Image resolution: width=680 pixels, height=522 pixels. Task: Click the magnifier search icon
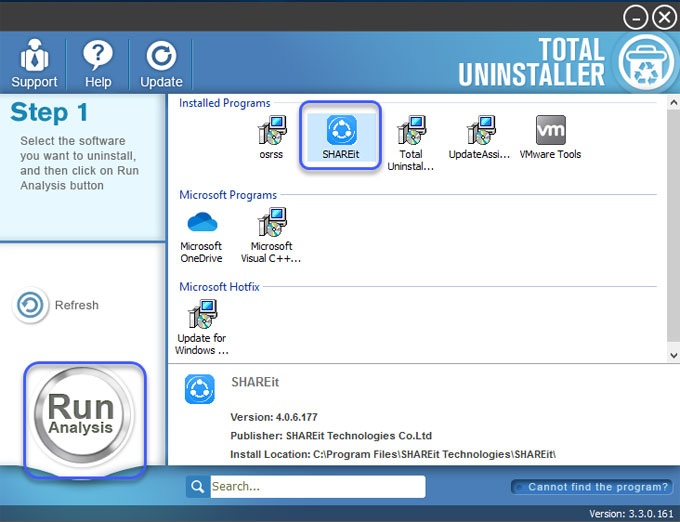(198, 486)
